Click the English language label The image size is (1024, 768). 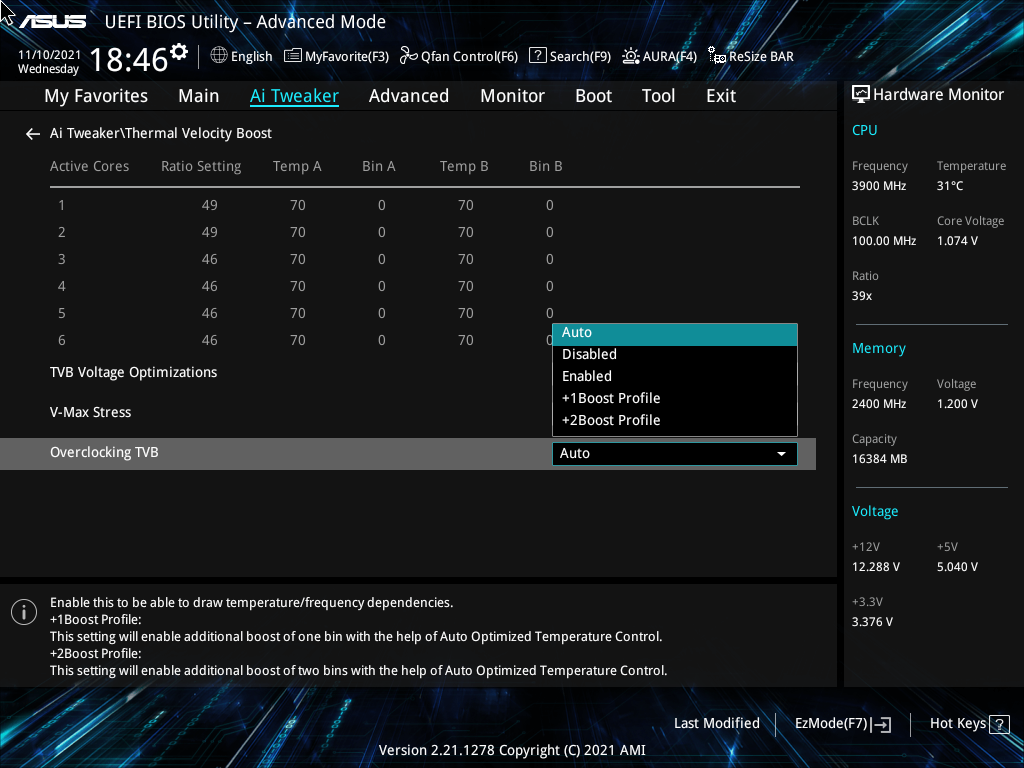coord(251,57)
